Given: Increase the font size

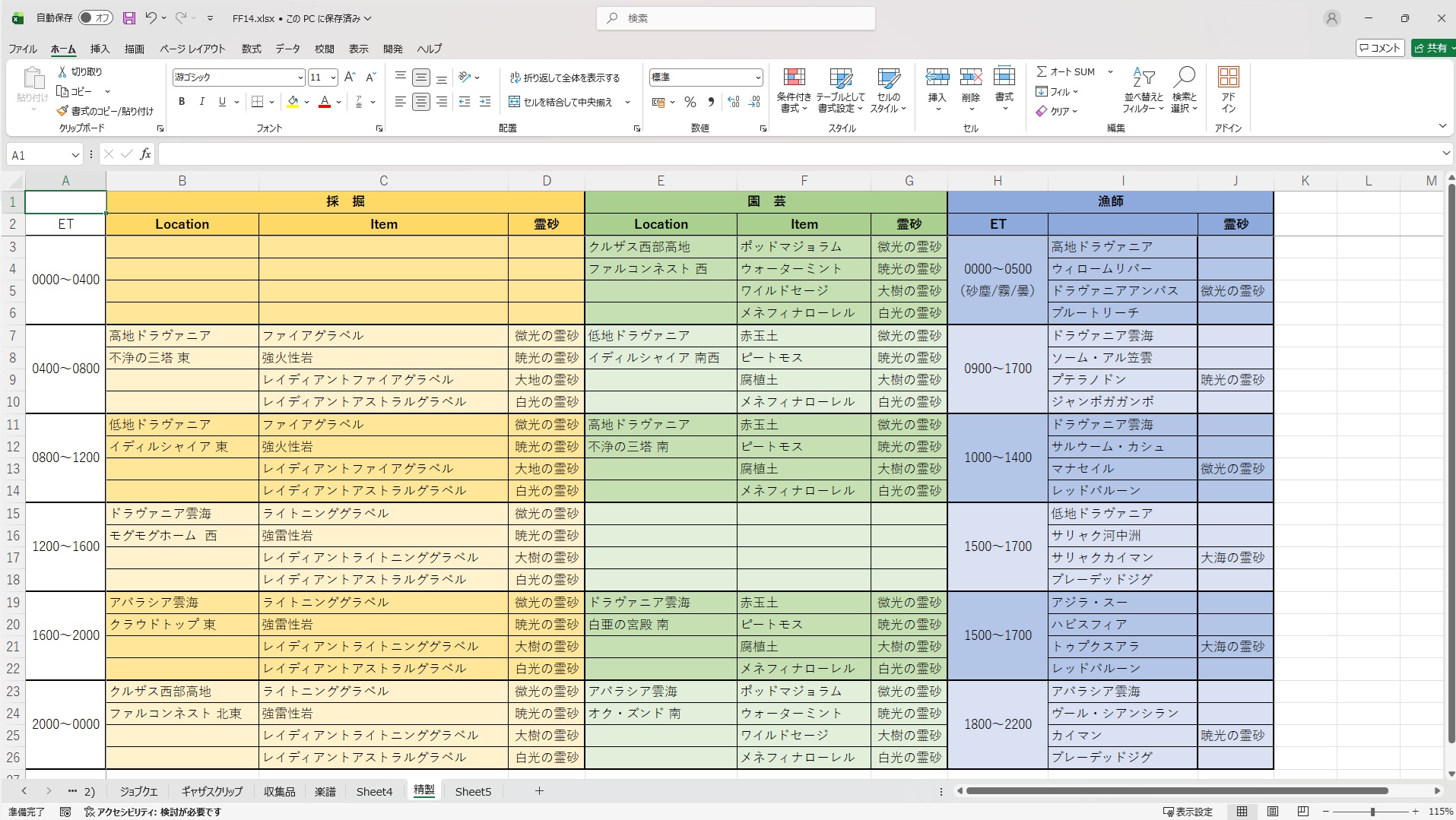Looking at the screenshot, I should [350, 77].
